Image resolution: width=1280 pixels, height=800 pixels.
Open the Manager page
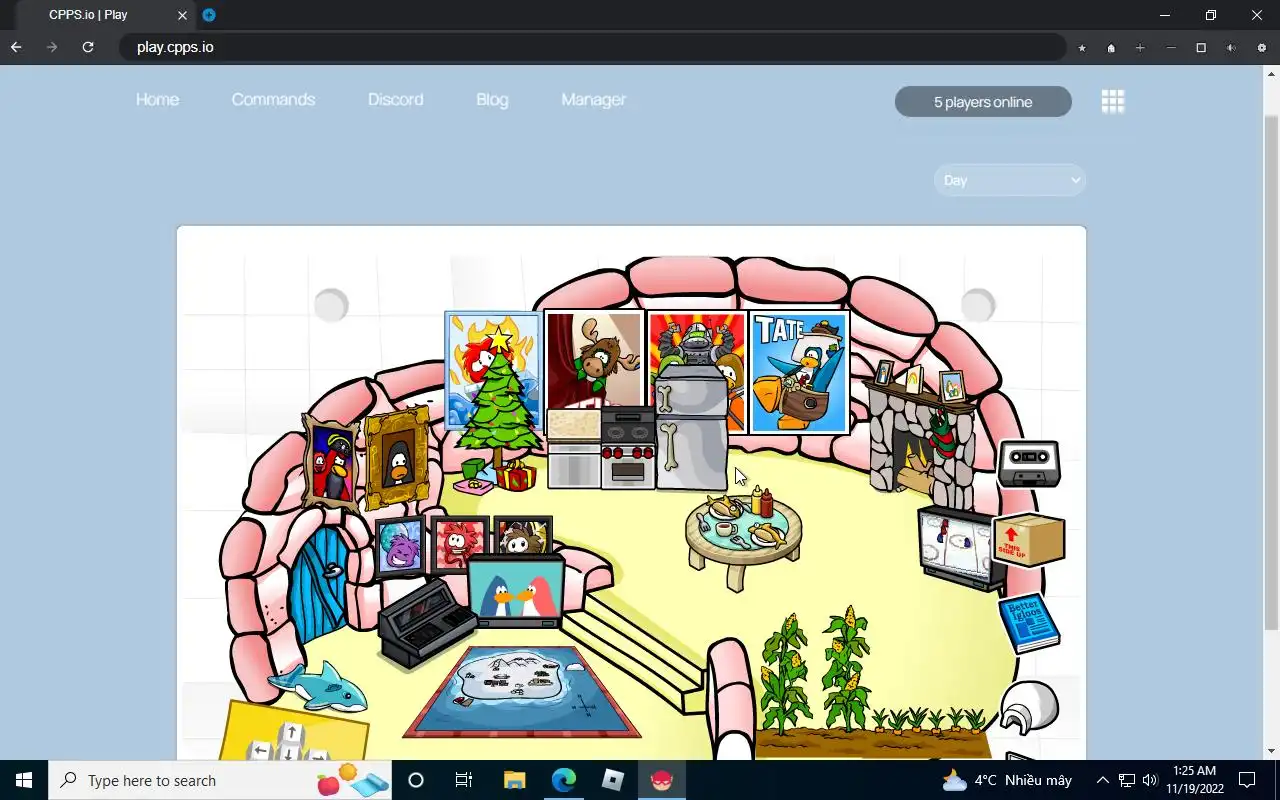593,100
